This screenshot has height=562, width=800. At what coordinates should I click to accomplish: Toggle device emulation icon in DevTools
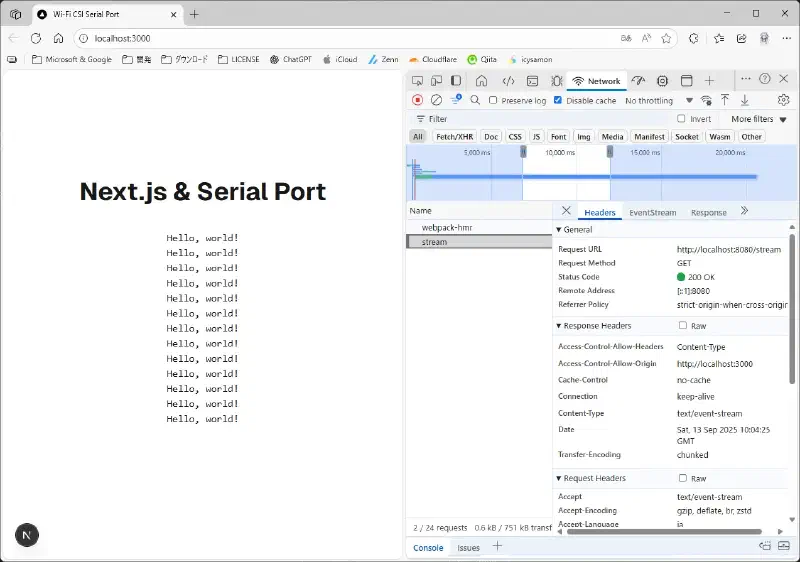[x=436, y=81]
